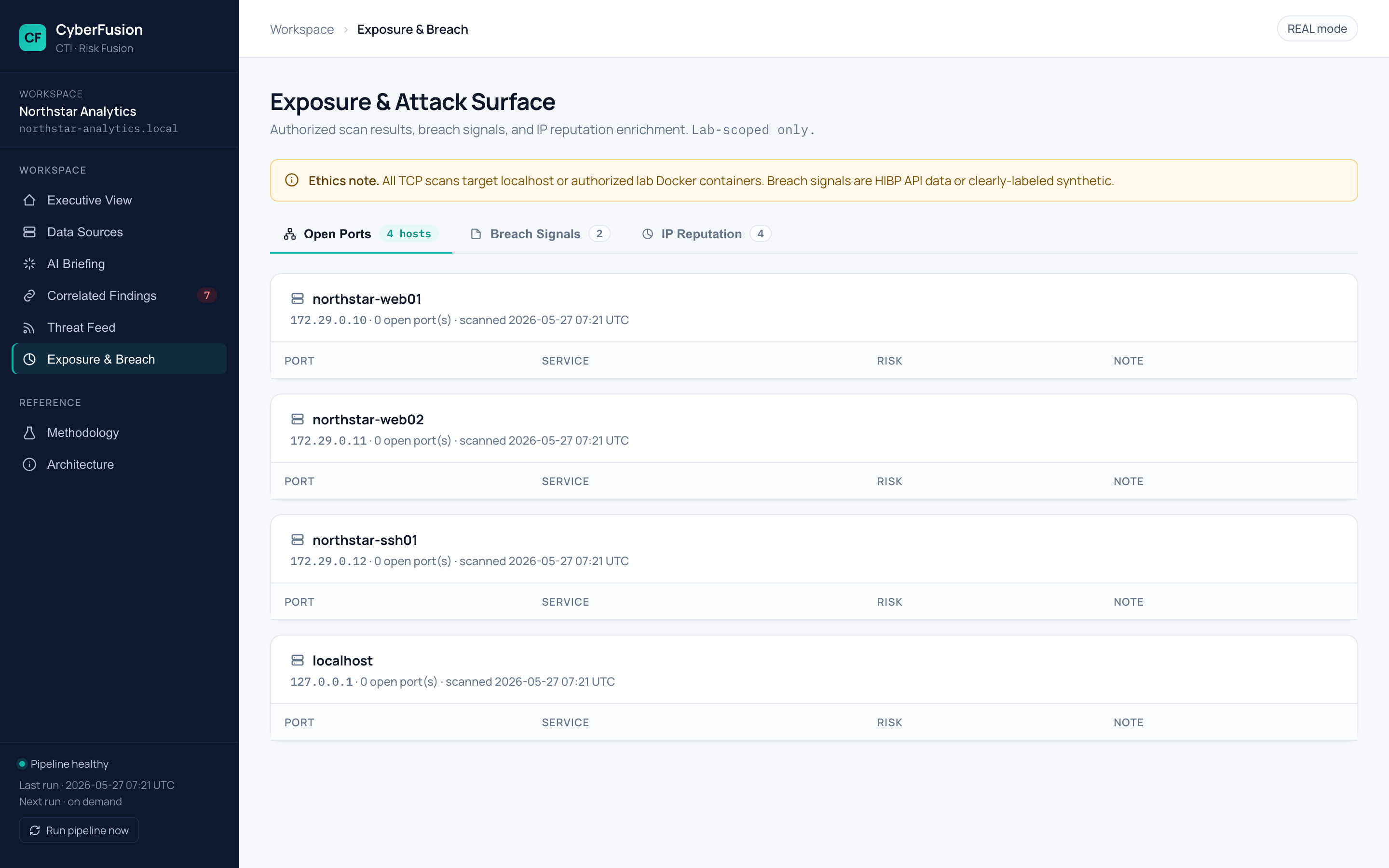Click NOTE column header in northstar-web02 table
The height and width of the screenshot is (868, 1389).
click(x=1129, y=481)
